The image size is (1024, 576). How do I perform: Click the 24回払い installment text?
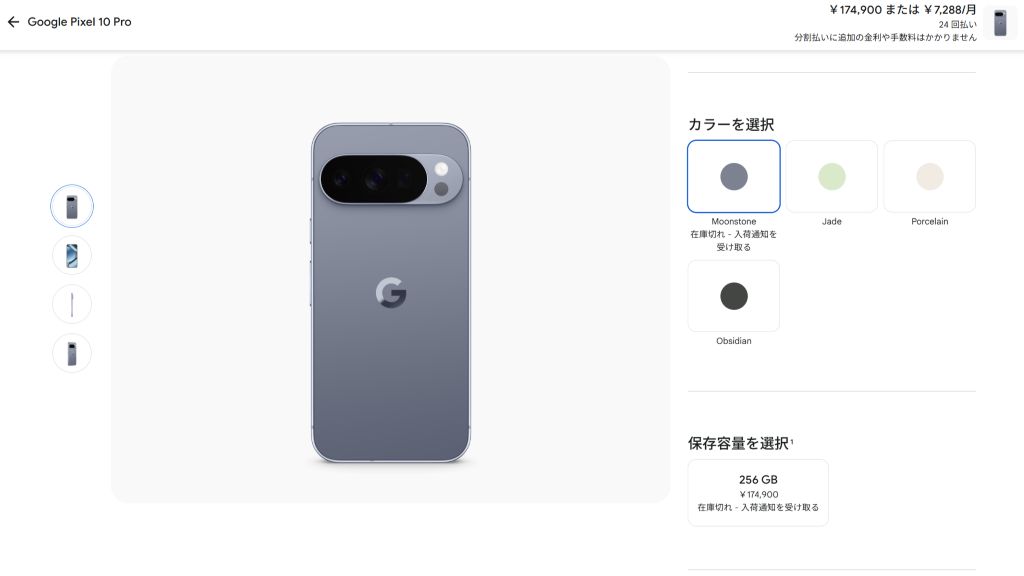[x=957, y=24]
